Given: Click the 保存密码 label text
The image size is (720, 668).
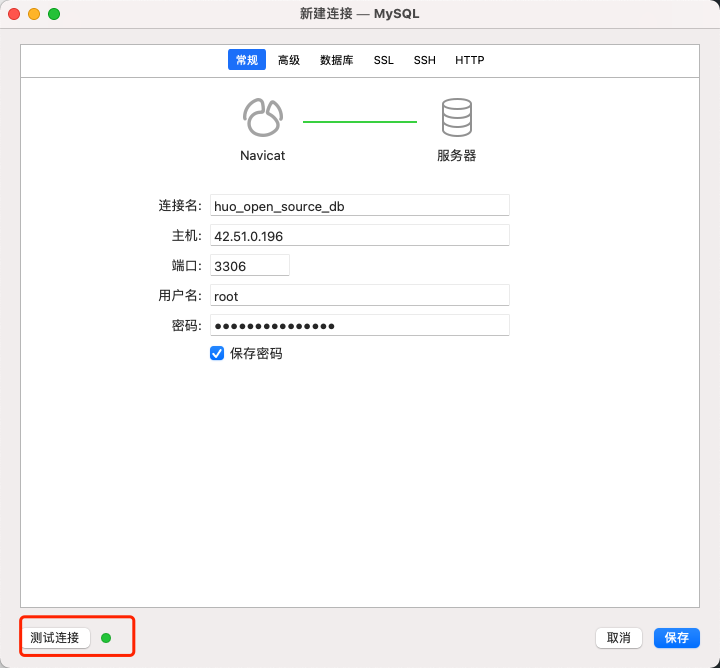Looking at the screenshot, I should [x=256, y=354].
